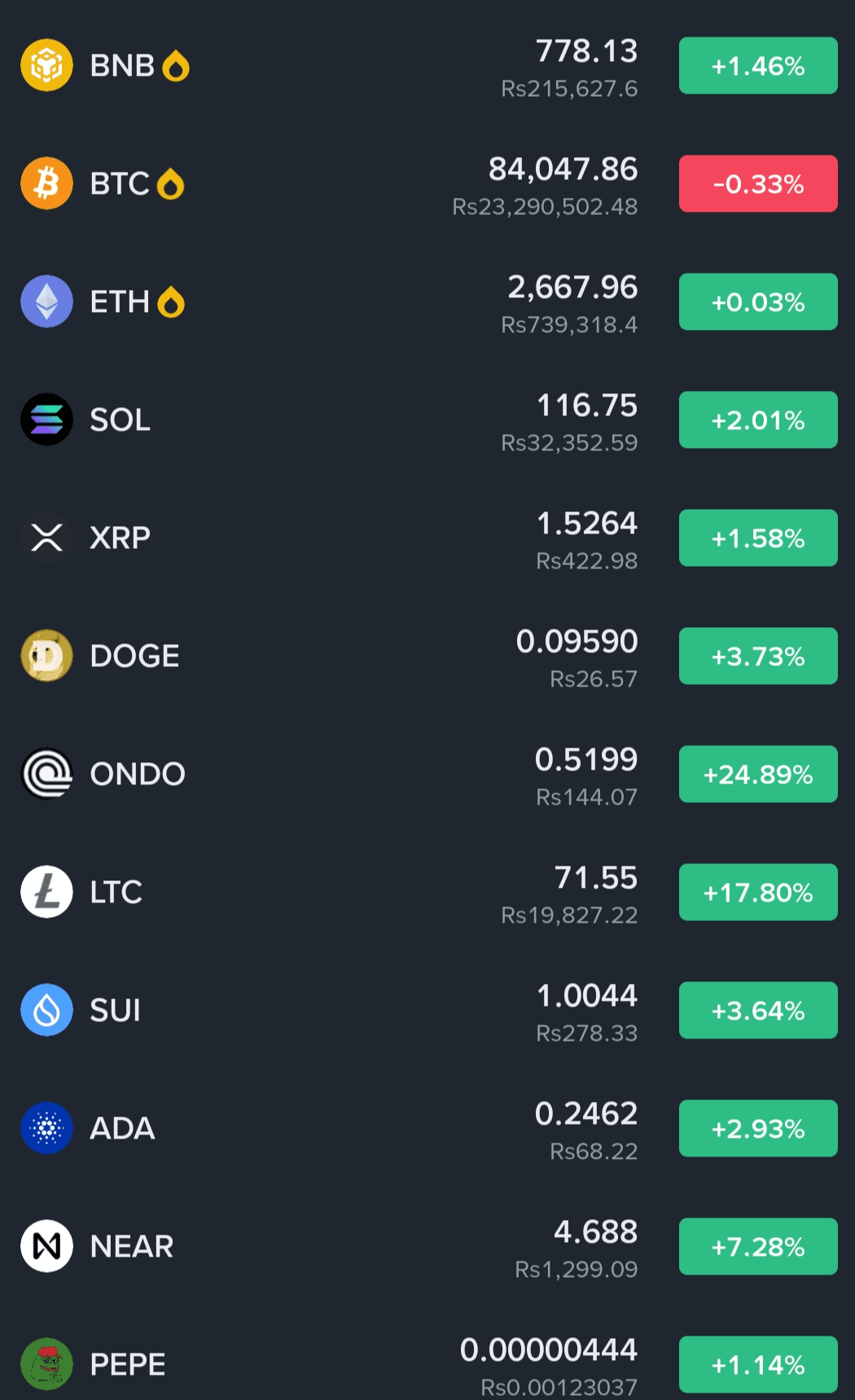Tap the PEPE frog icon
The width and height of the screenshot is (855, 1400).
(46, 1364)
